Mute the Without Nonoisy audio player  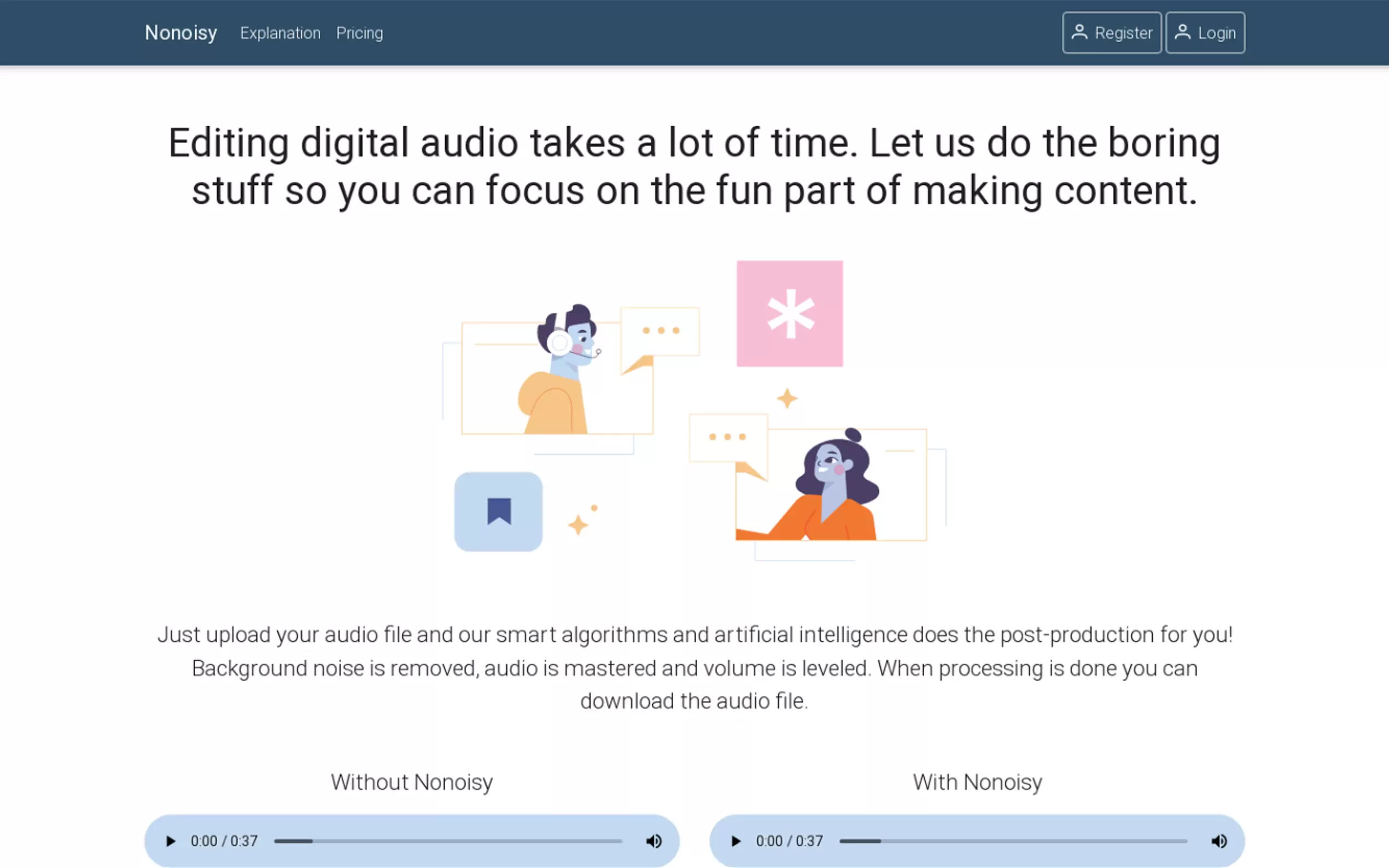pyautogui.click(x=653, y=841)
